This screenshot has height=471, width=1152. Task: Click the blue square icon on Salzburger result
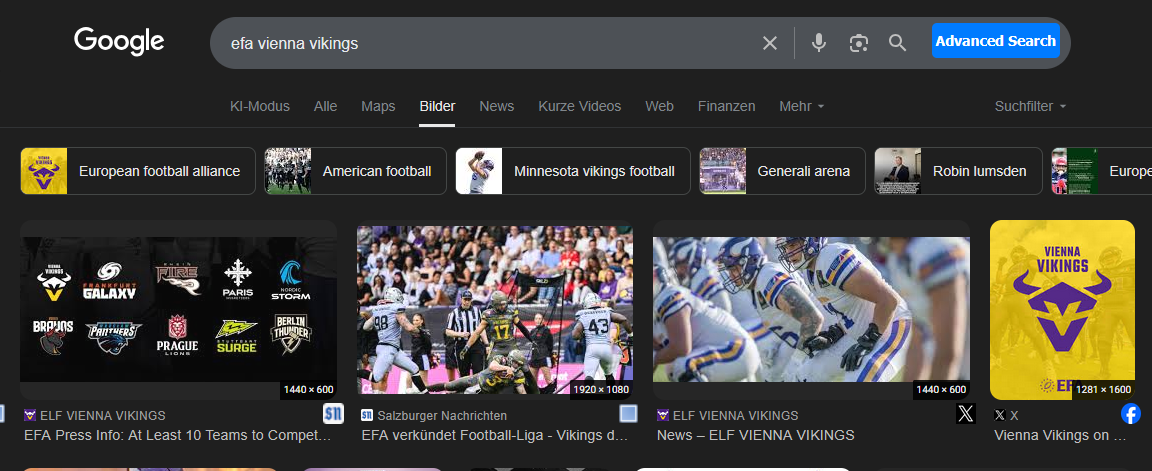(x=628, y=414)
